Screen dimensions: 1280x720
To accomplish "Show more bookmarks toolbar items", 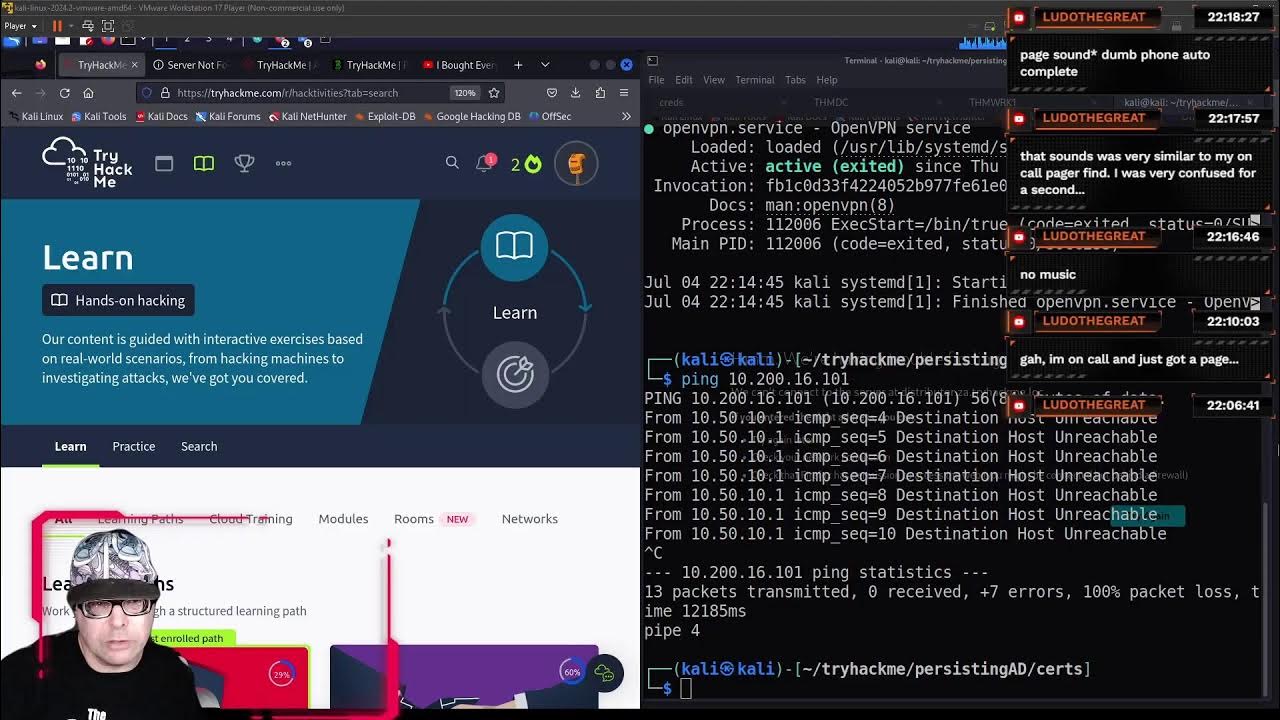I will coord(626,116).
